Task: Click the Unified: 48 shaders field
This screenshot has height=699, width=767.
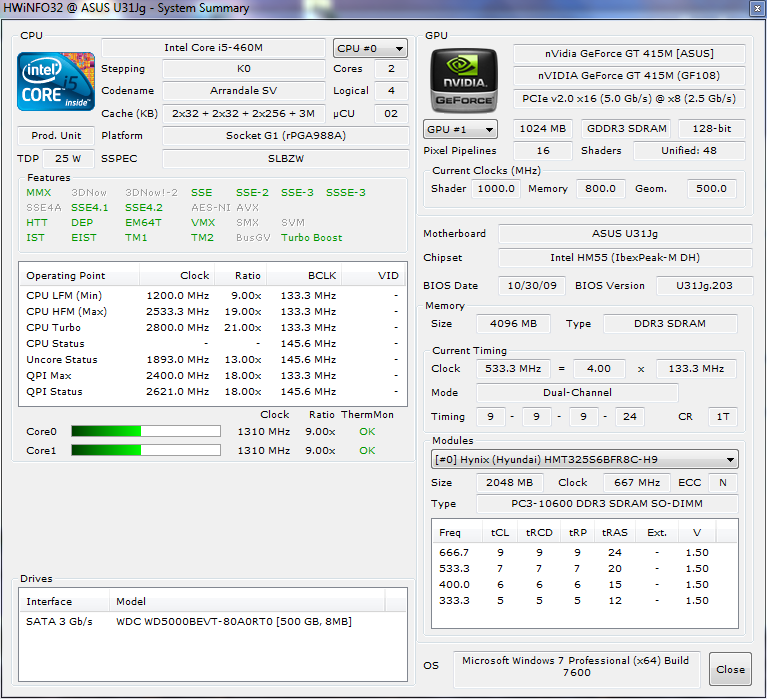Action: 689,151
